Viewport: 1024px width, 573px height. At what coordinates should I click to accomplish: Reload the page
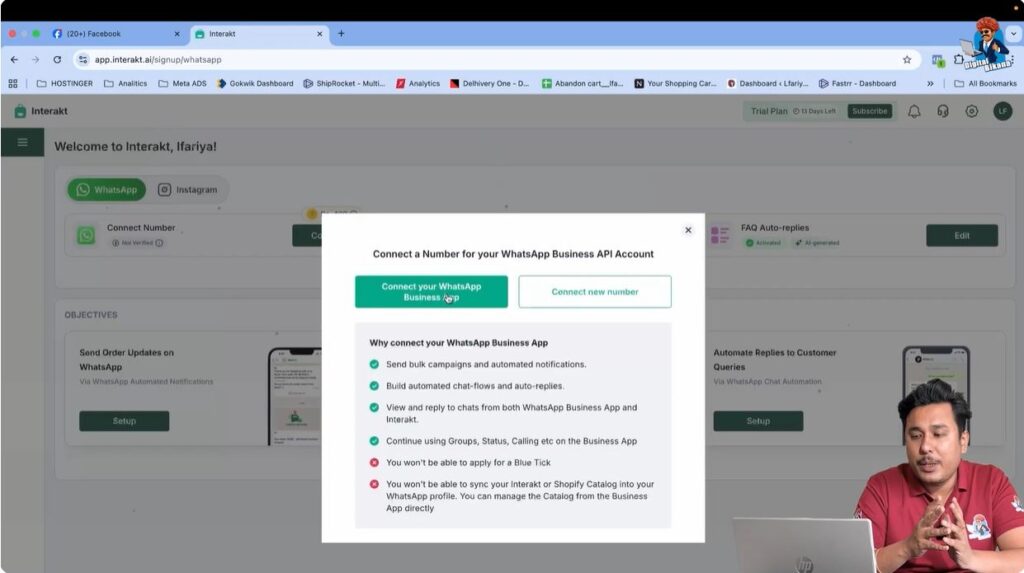point(57,59)
